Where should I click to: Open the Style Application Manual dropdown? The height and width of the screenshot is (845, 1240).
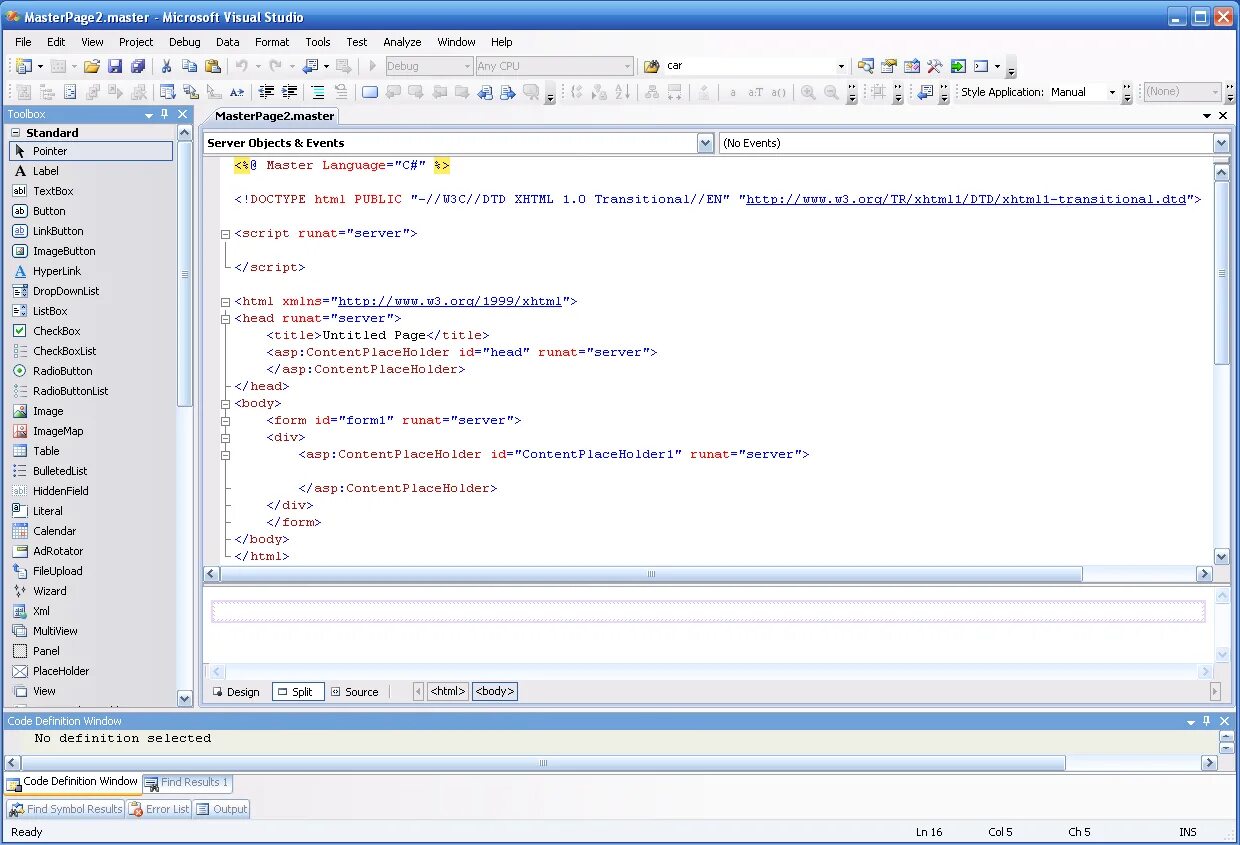(x=1112, y=92)
